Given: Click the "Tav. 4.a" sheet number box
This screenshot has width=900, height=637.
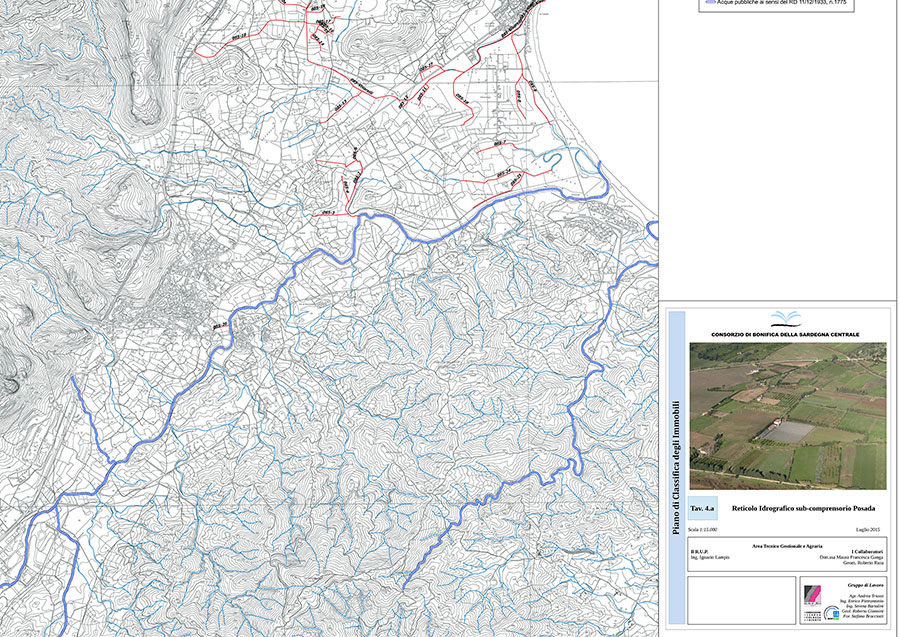Looking at the screenshot, I should point(703,508).
